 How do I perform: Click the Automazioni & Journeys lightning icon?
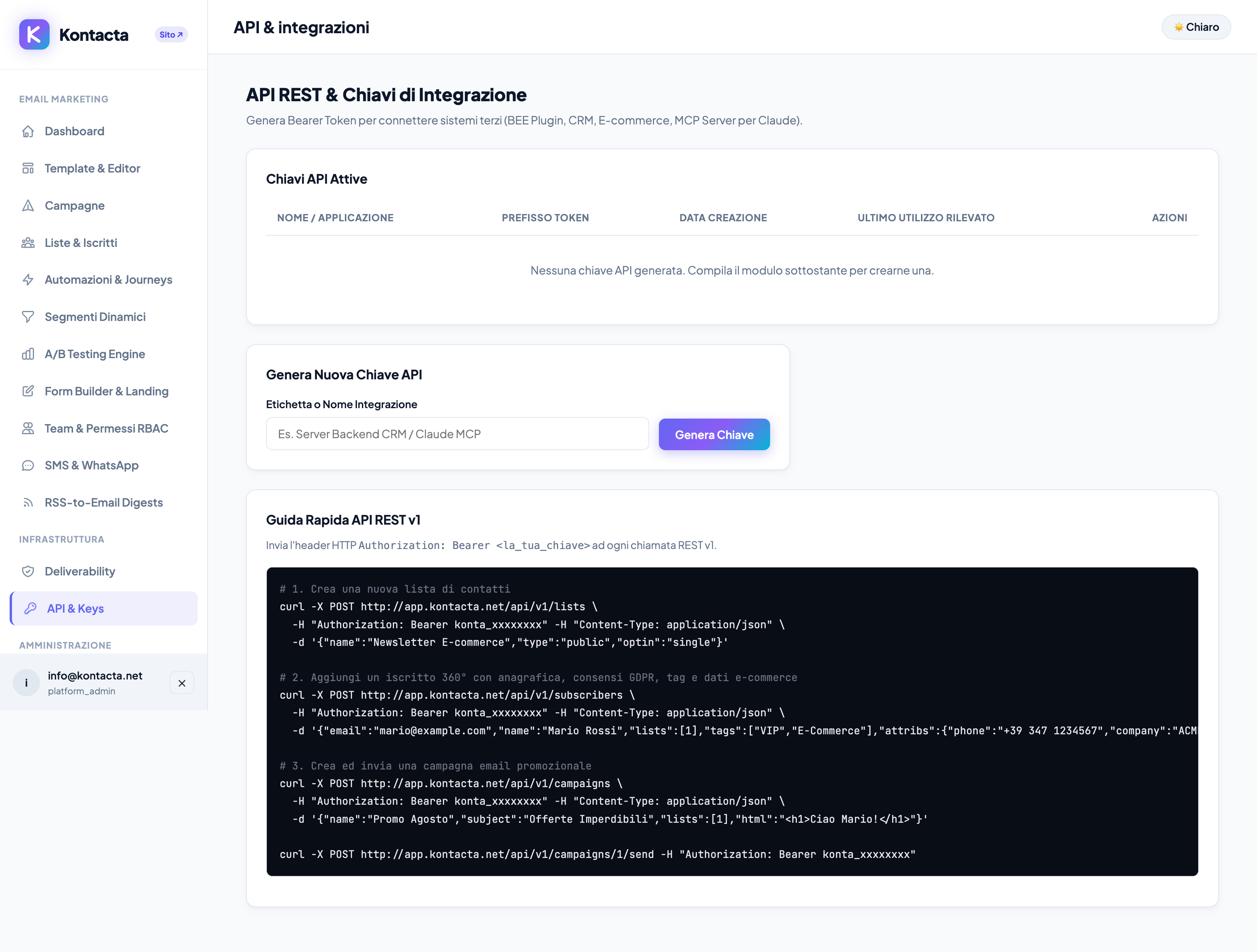coord(28,280)
